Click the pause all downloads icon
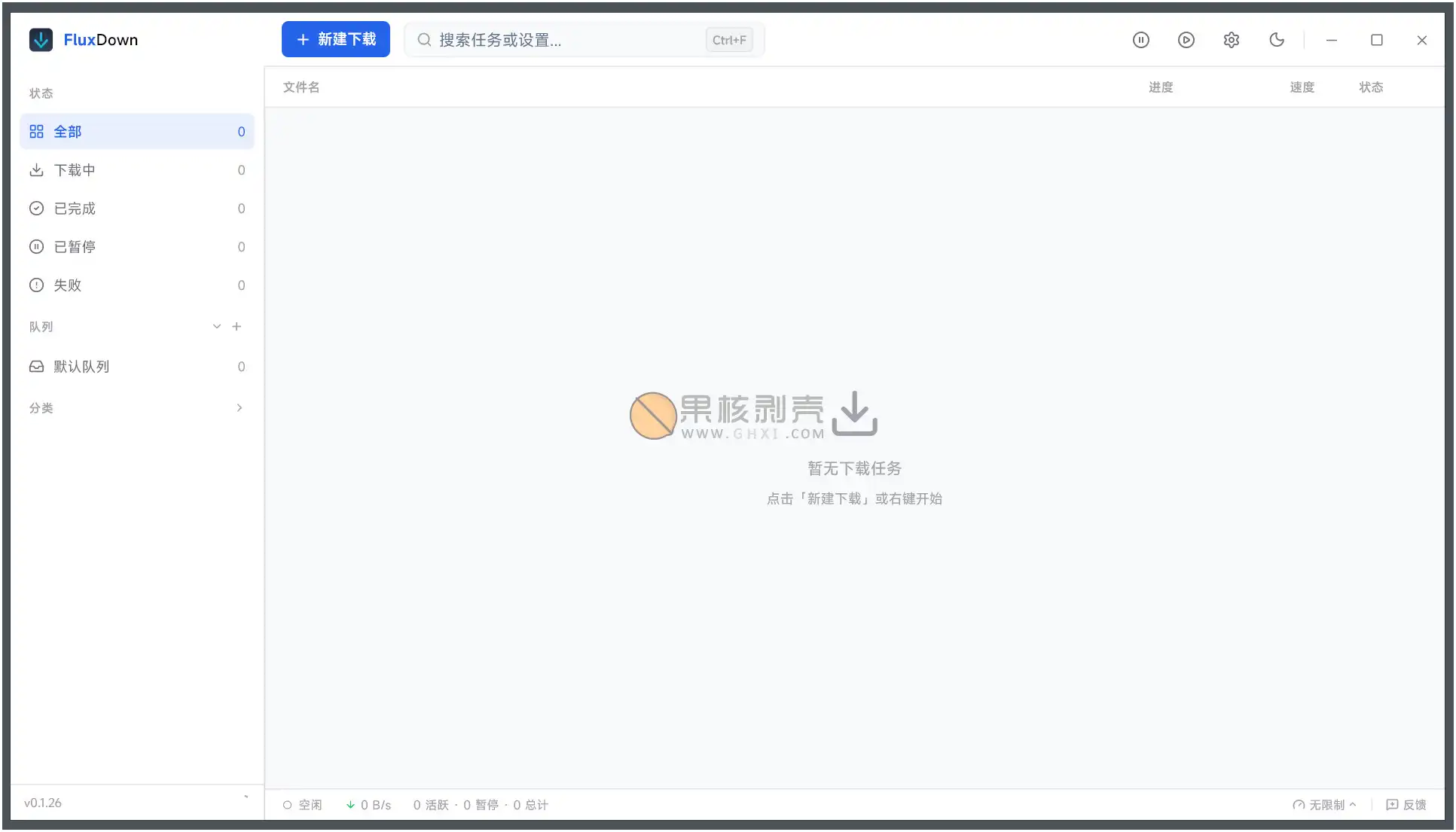1456x832 pixels. (x=1140, y=40)
